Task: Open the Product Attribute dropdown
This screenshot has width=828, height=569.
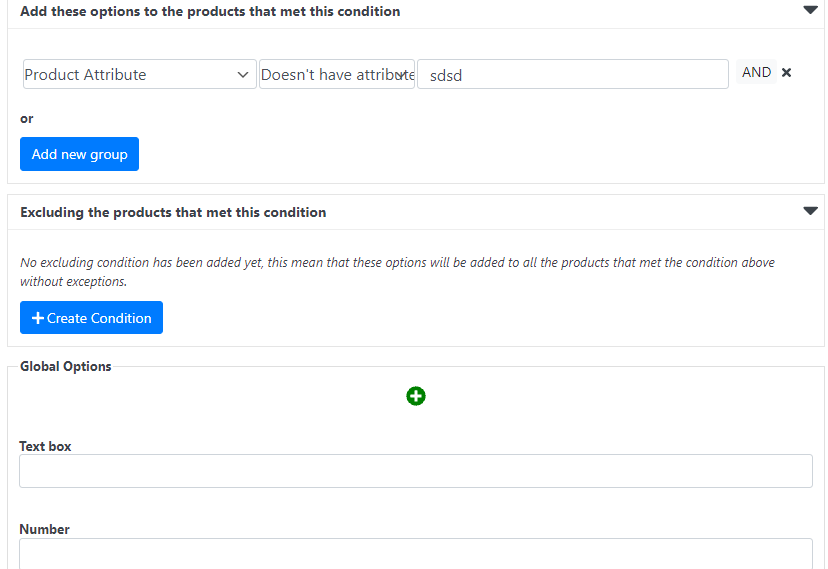Action: tap(139, 74)
